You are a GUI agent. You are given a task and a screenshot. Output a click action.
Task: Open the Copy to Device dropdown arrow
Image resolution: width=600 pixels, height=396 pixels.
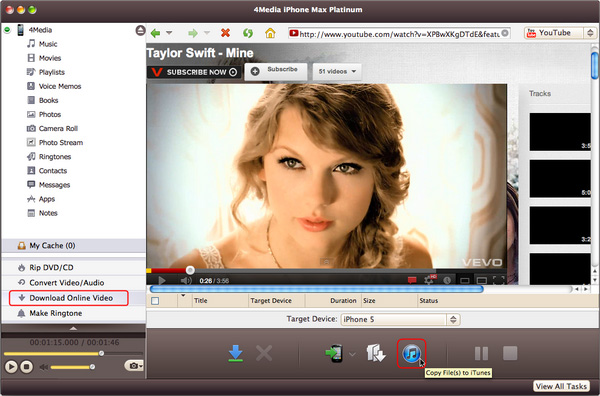(352, 354)
